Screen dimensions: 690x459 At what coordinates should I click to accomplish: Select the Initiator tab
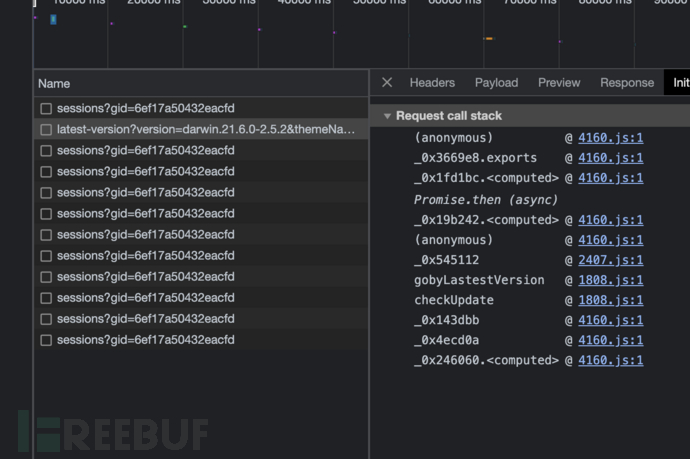coord(680,83)
